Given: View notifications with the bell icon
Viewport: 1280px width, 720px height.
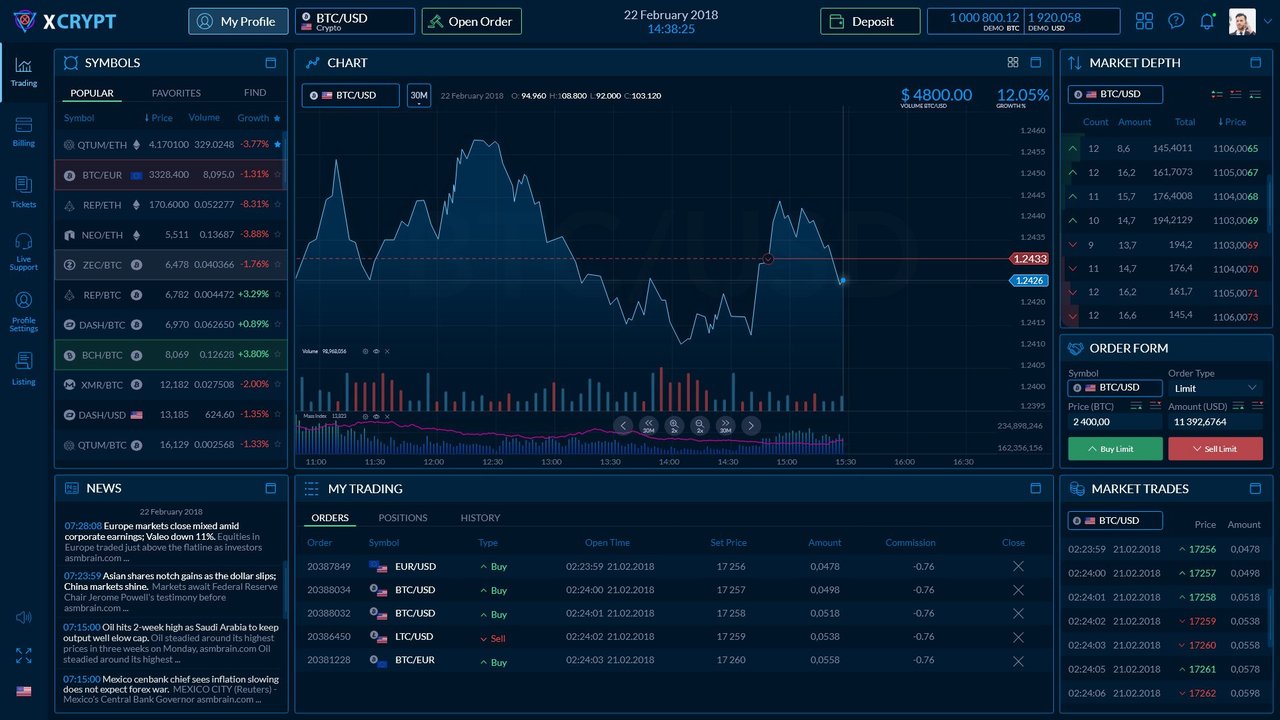Looking at the screenshot, I should (1207, 21).
